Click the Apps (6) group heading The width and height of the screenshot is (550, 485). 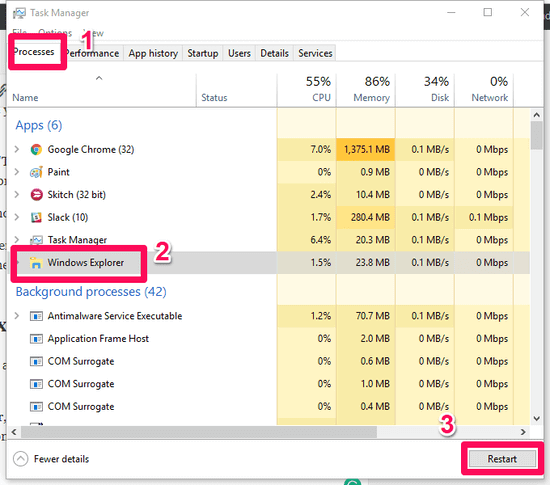point(39,126)
